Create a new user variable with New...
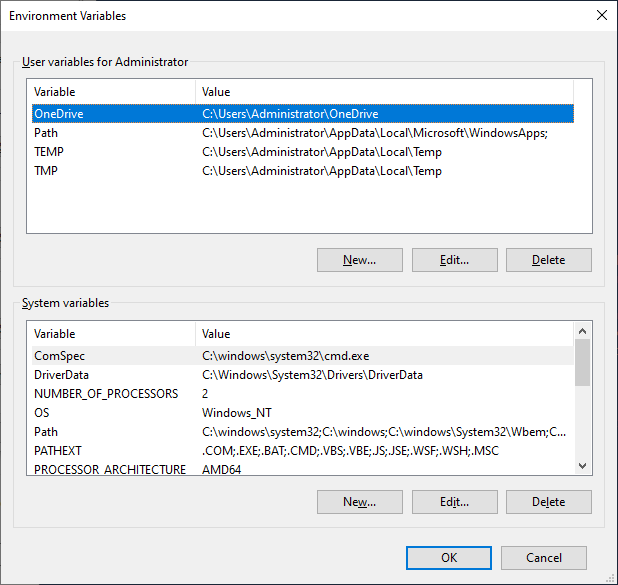 359,260
